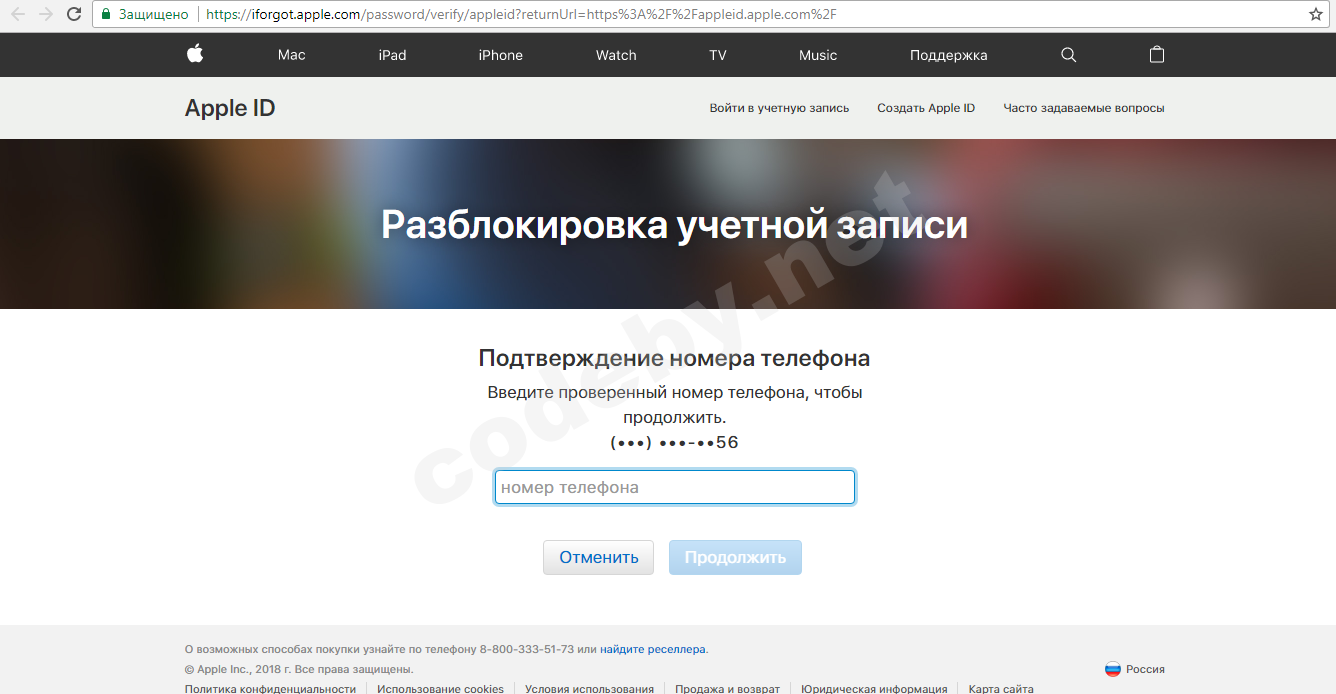Open Карта сайта footer link
The height and width of the screenshot is (694, 1336).
[1001, 689]
